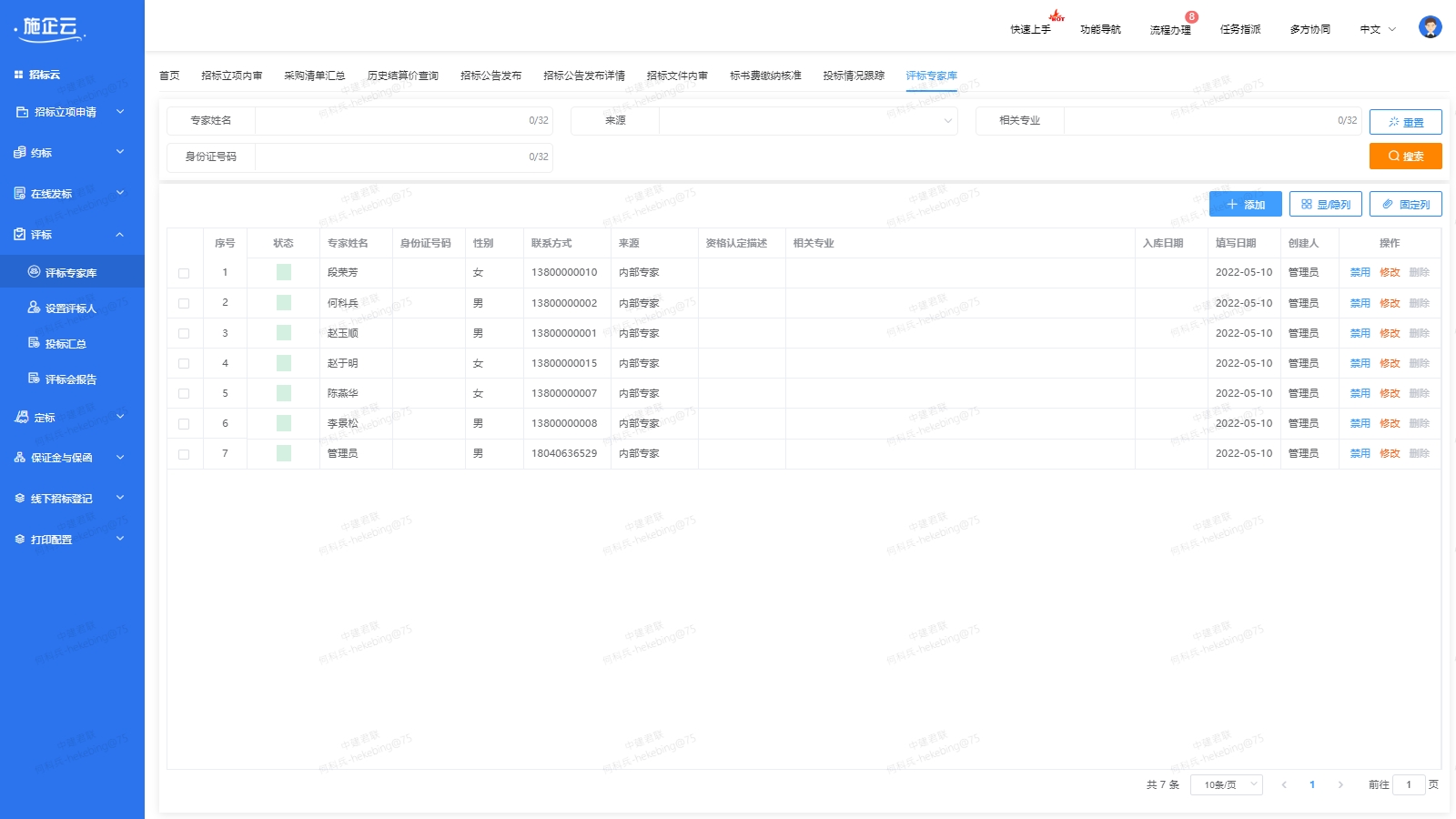Open the 中文 language dropdown
Image resolution: width=1456 pixels, height=819 pixels.
pyautogui.click(x=1378, y=29)
